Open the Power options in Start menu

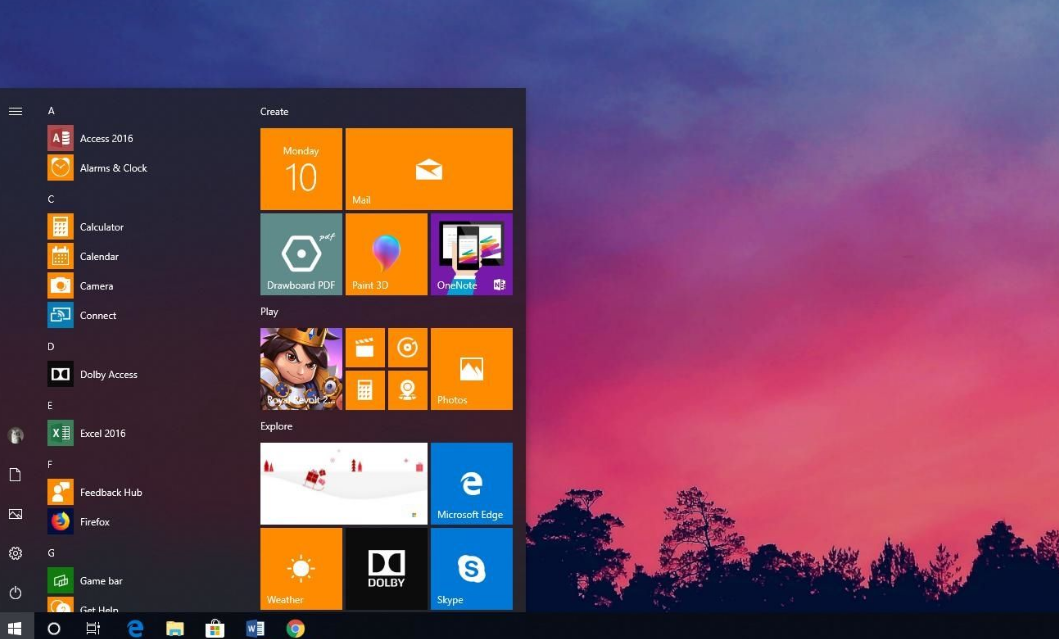click(15, 591)
